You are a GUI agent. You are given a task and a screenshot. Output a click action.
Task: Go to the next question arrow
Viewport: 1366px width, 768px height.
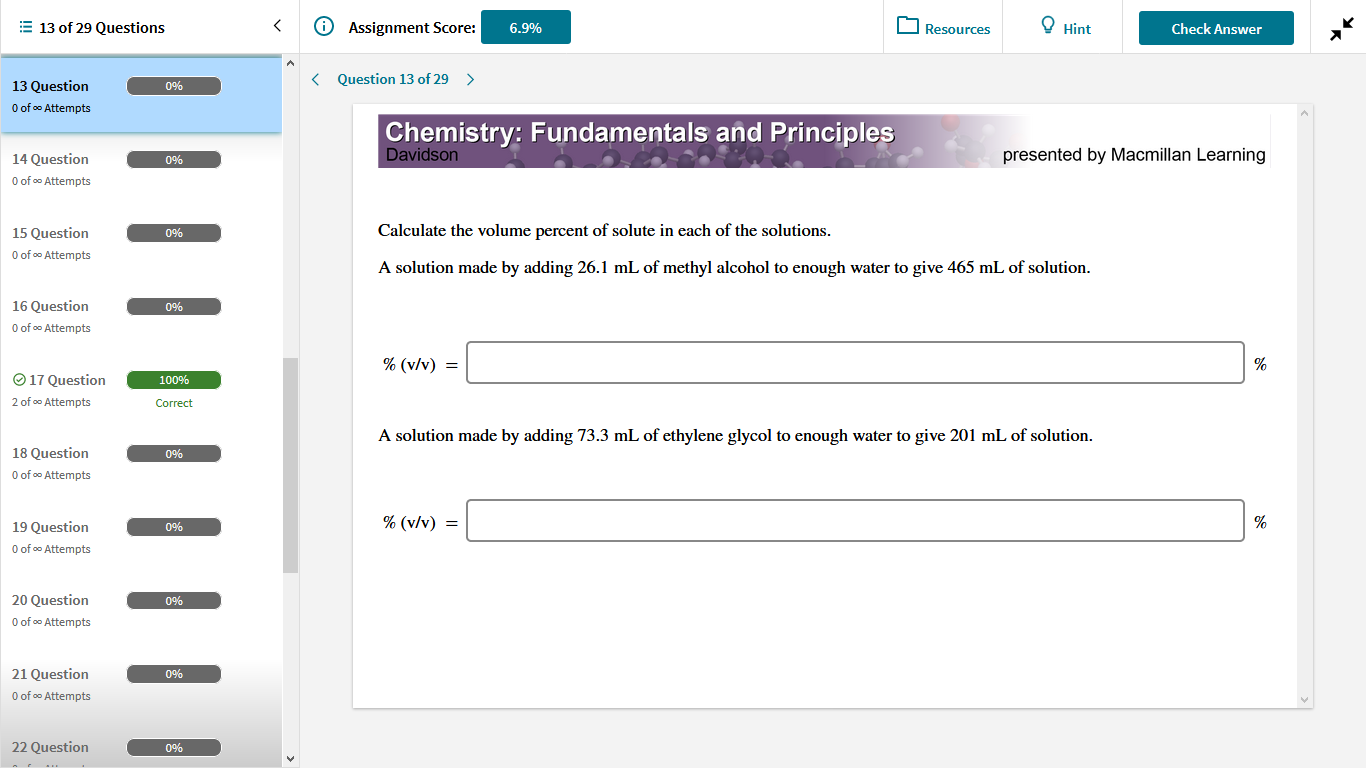[x=471, y=79]
